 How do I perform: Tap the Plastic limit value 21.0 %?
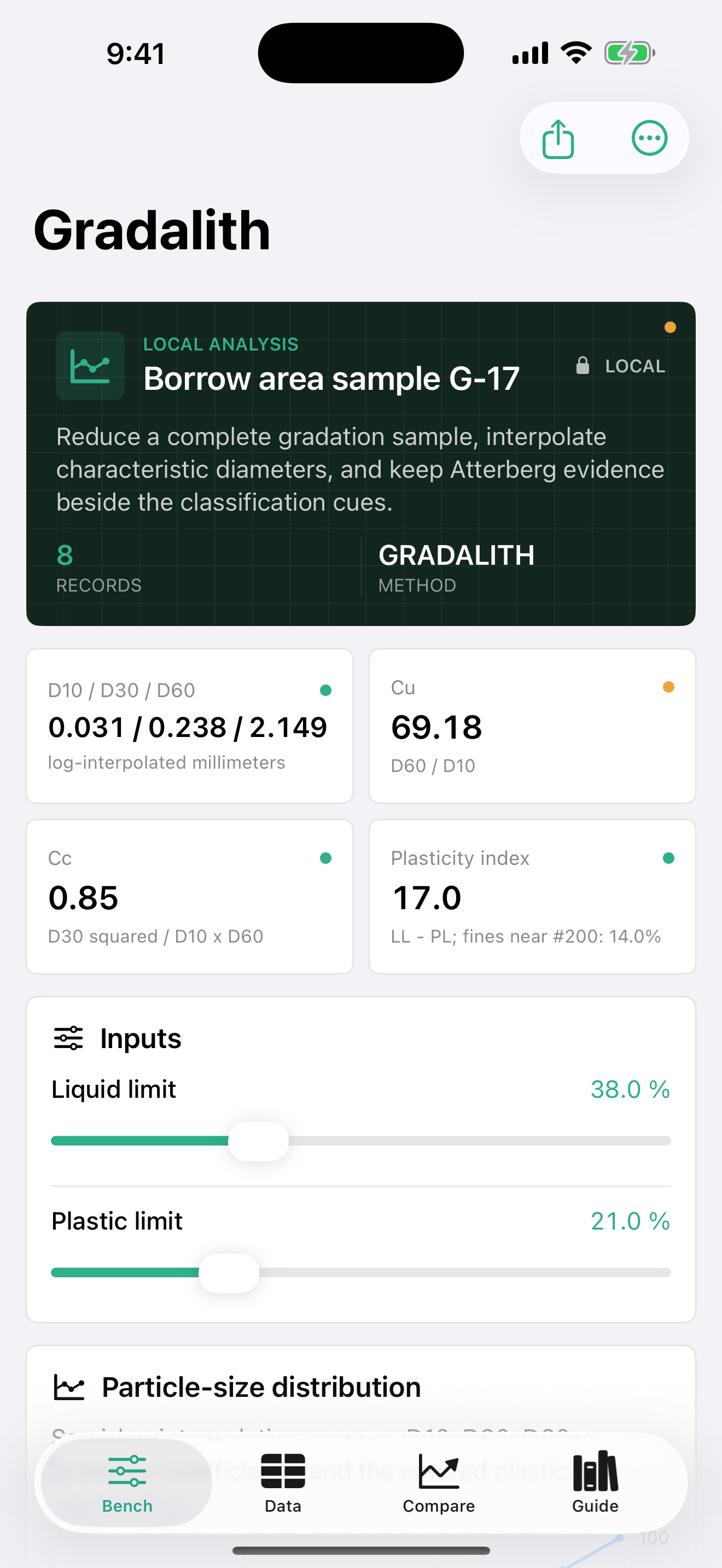(630, 1221)
